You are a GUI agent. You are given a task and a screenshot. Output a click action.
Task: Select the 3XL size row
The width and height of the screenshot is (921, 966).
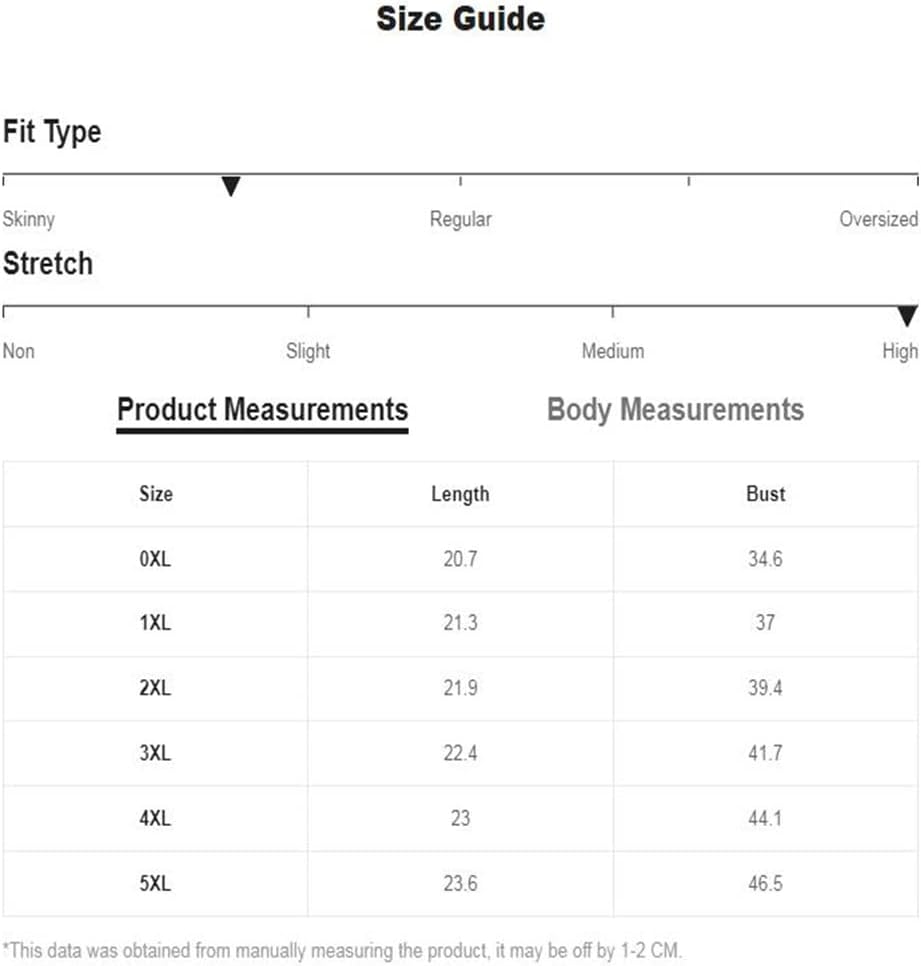pos(460,753)
